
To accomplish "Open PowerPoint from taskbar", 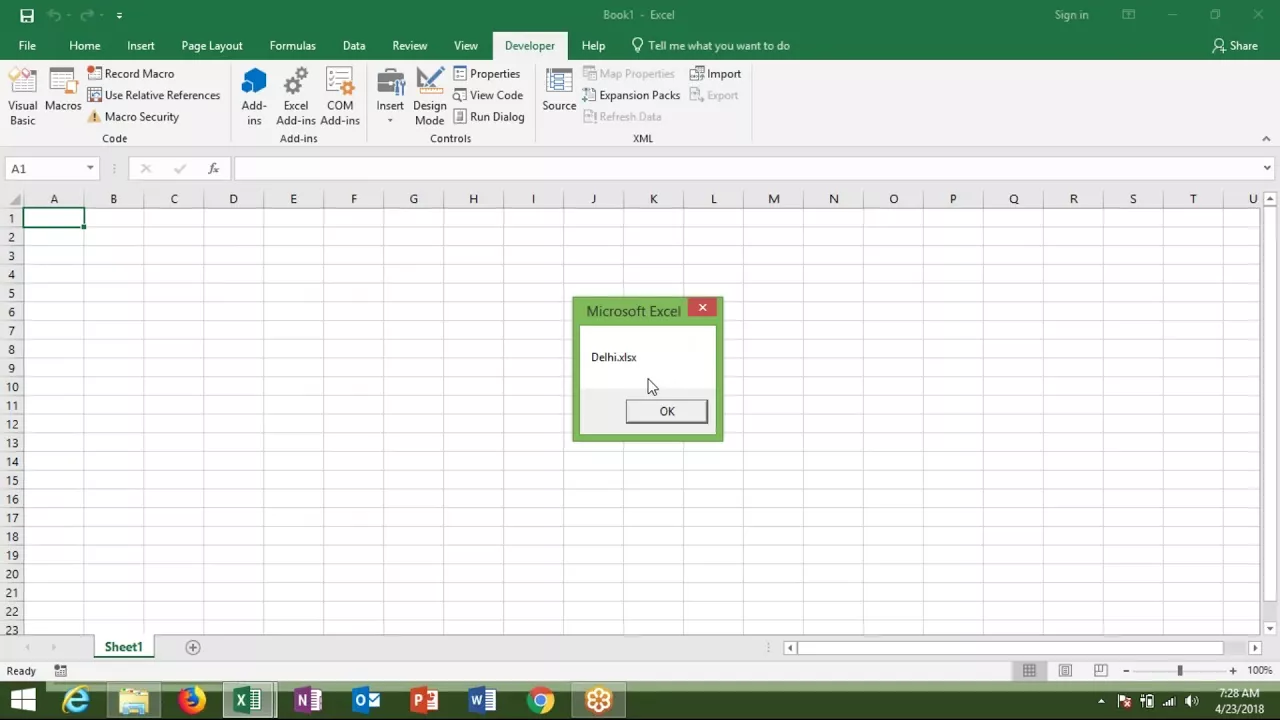I will (424, 700).
